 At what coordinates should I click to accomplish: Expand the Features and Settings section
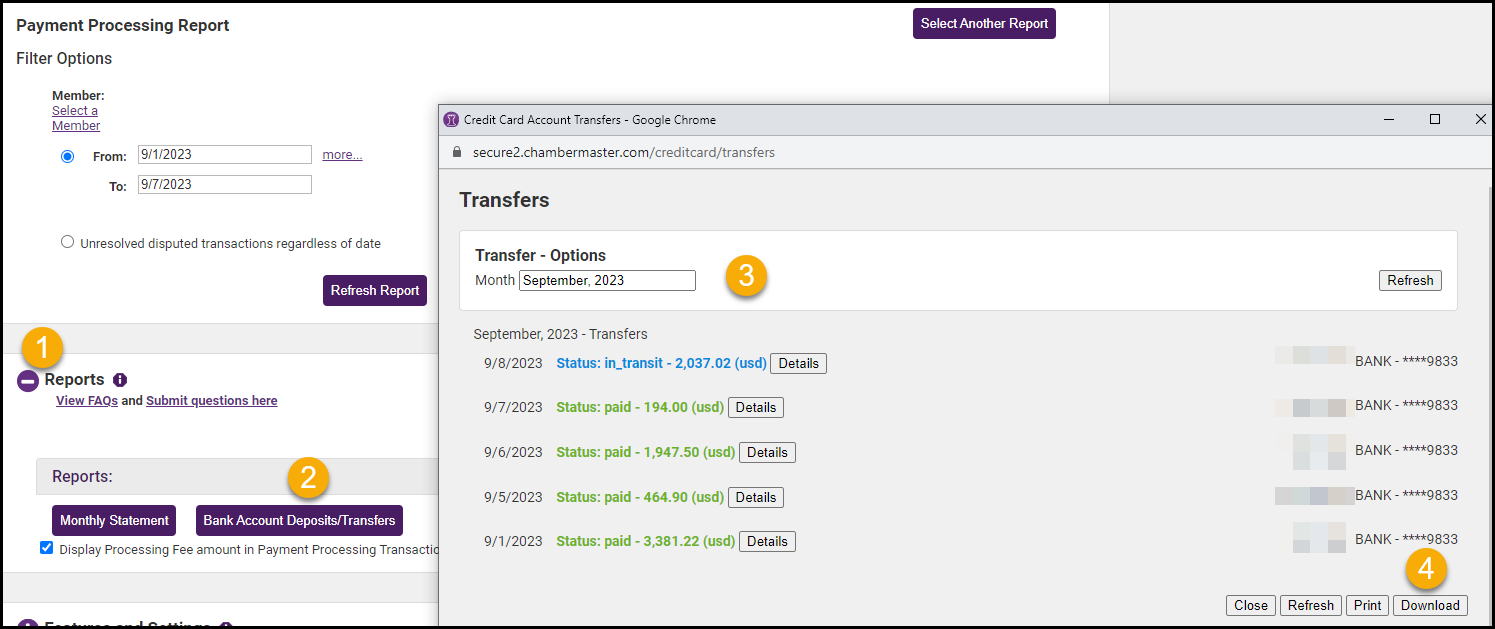28,624
